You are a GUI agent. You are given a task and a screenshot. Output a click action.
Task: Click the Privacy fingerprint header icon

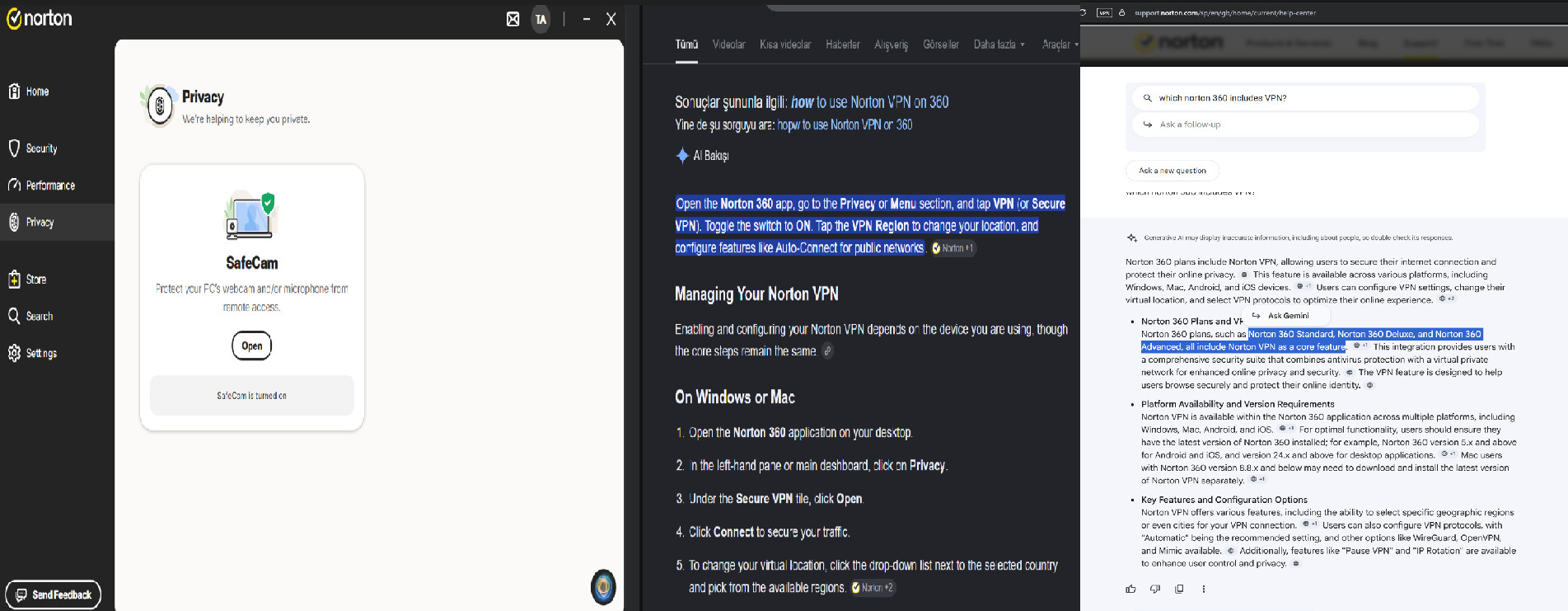(159, 106)
